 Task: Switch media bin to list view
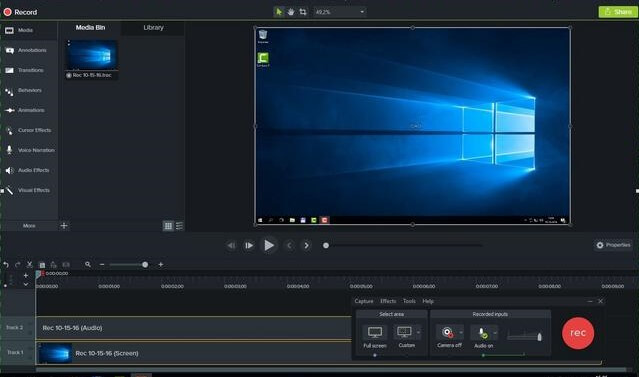pyautogui.click(x=179, y=226)
